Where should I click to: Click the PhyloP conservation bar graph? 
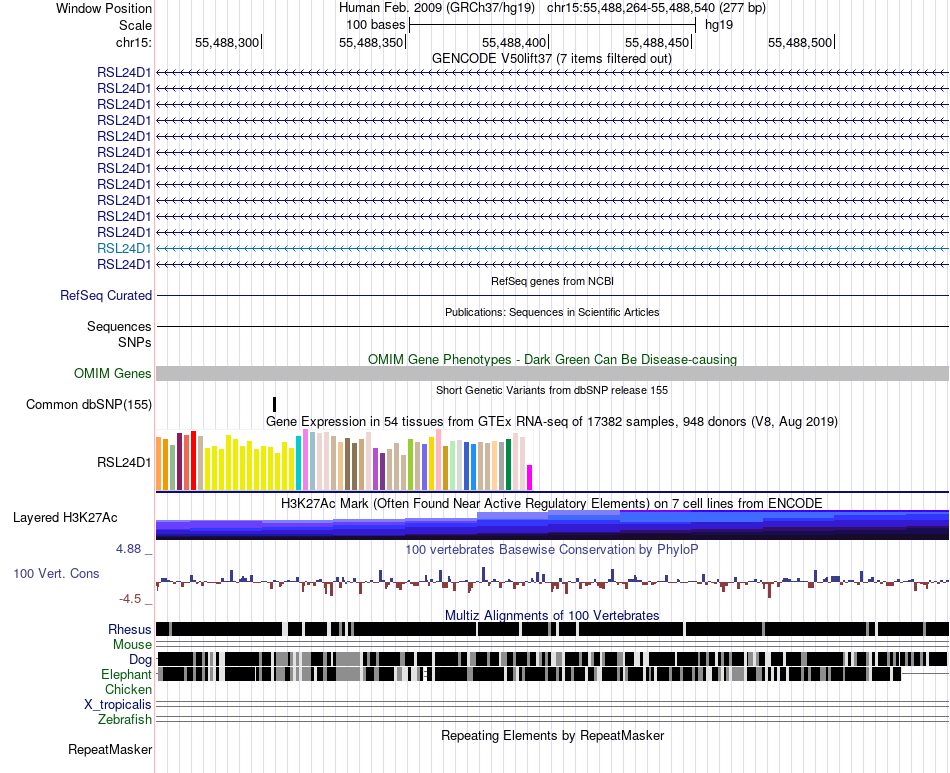[x=553, y=582]
